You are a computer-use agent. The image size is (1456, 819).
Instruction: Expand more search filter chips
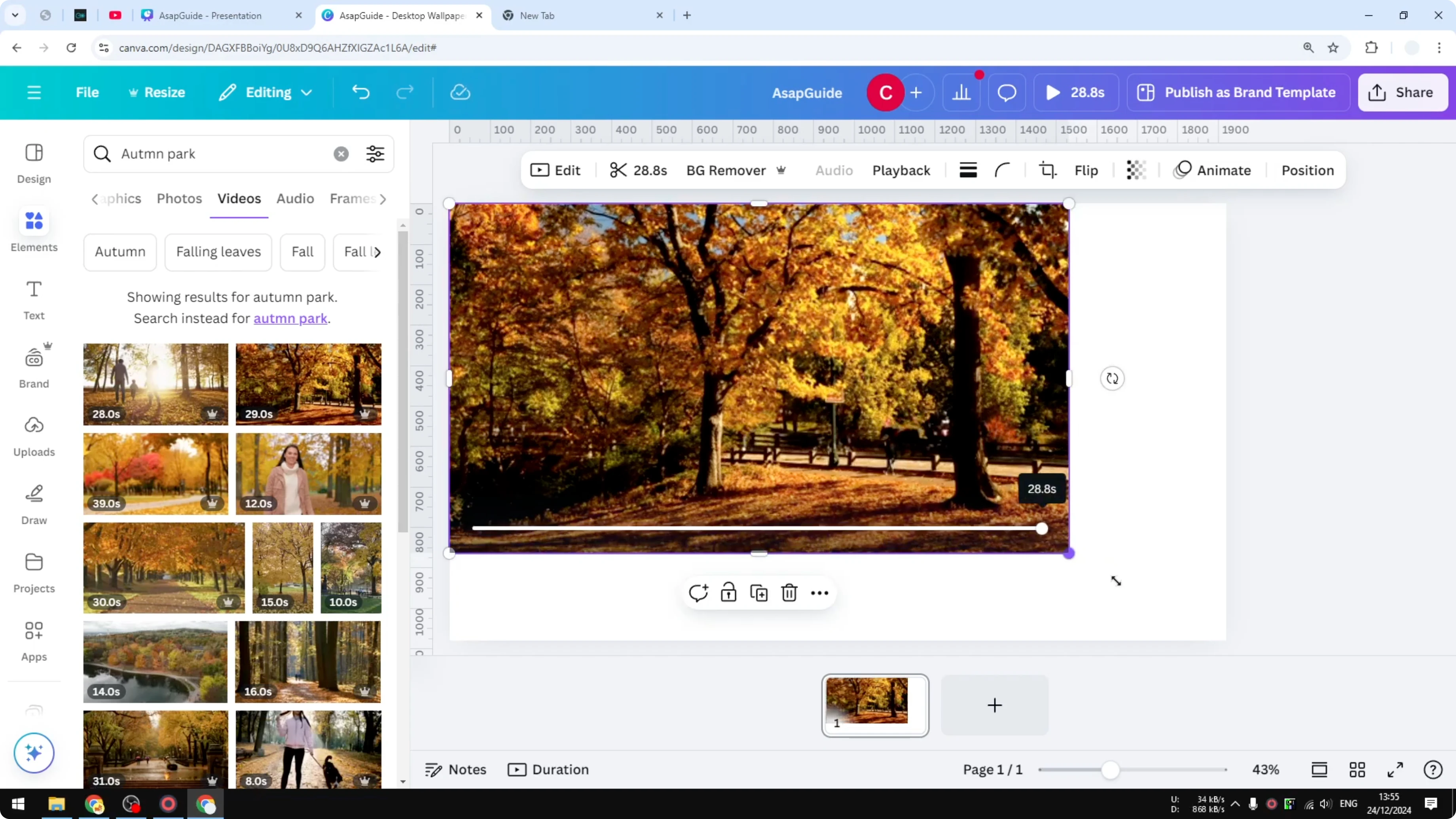[x=377, y=252]
